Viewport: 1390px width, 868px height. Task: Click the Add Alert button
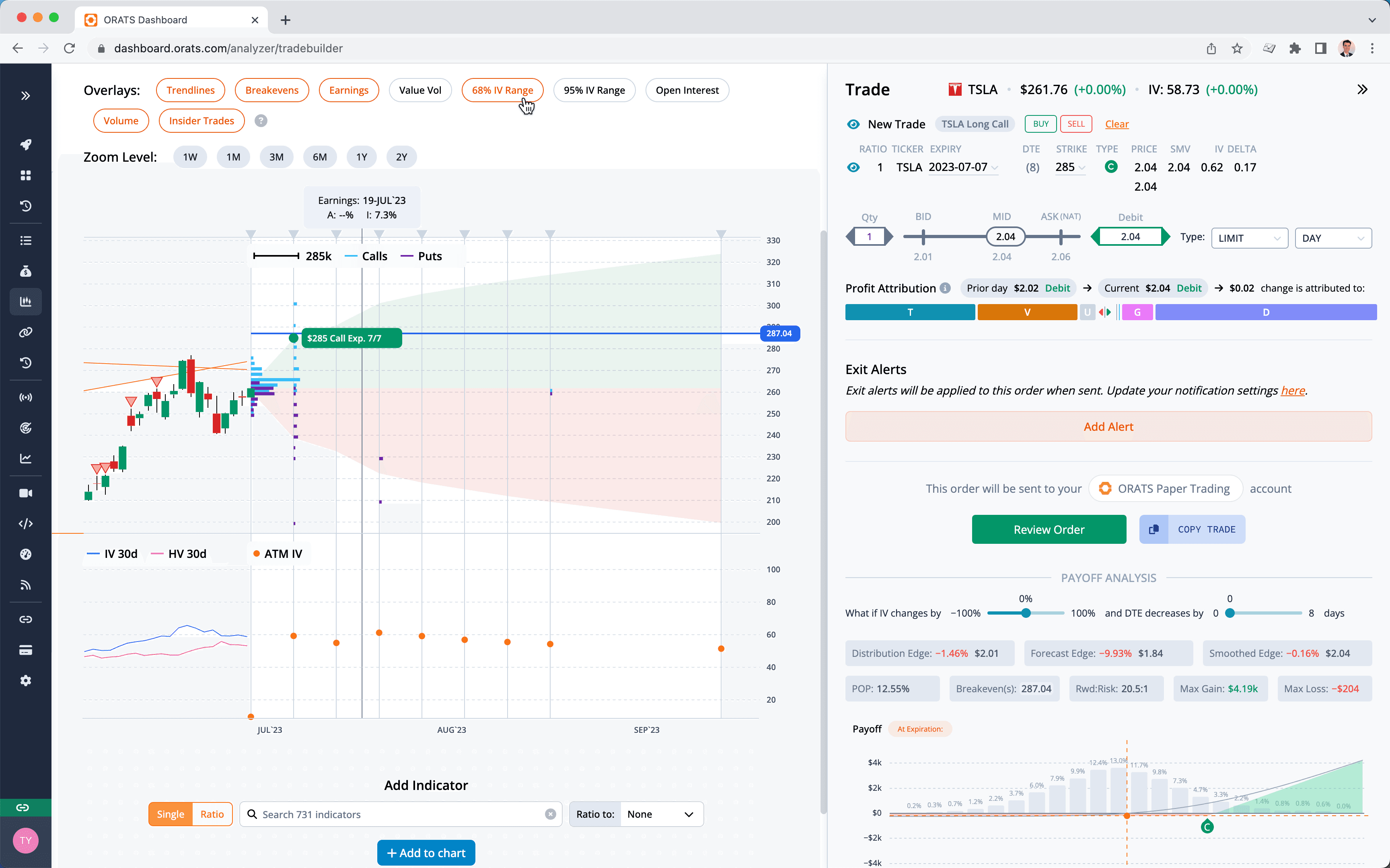tap(1108, 426)
